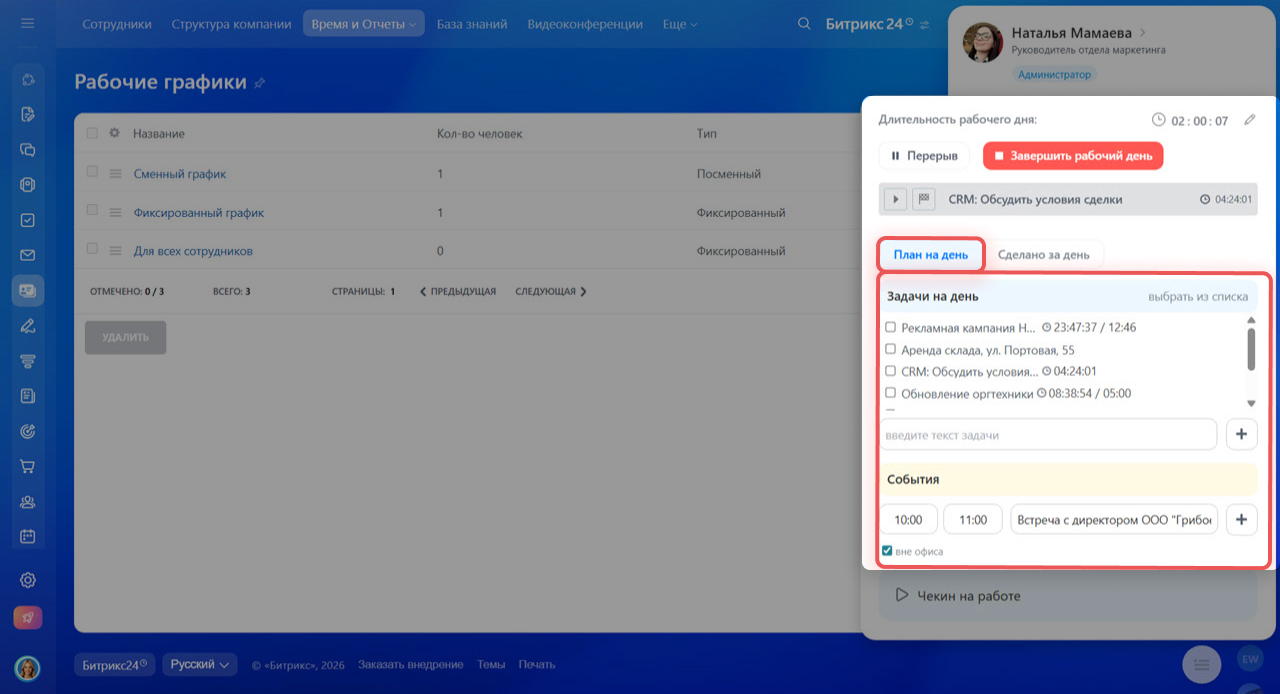Focus the введите текст задачи field

pyautogui.click(x=1049, y=435)
